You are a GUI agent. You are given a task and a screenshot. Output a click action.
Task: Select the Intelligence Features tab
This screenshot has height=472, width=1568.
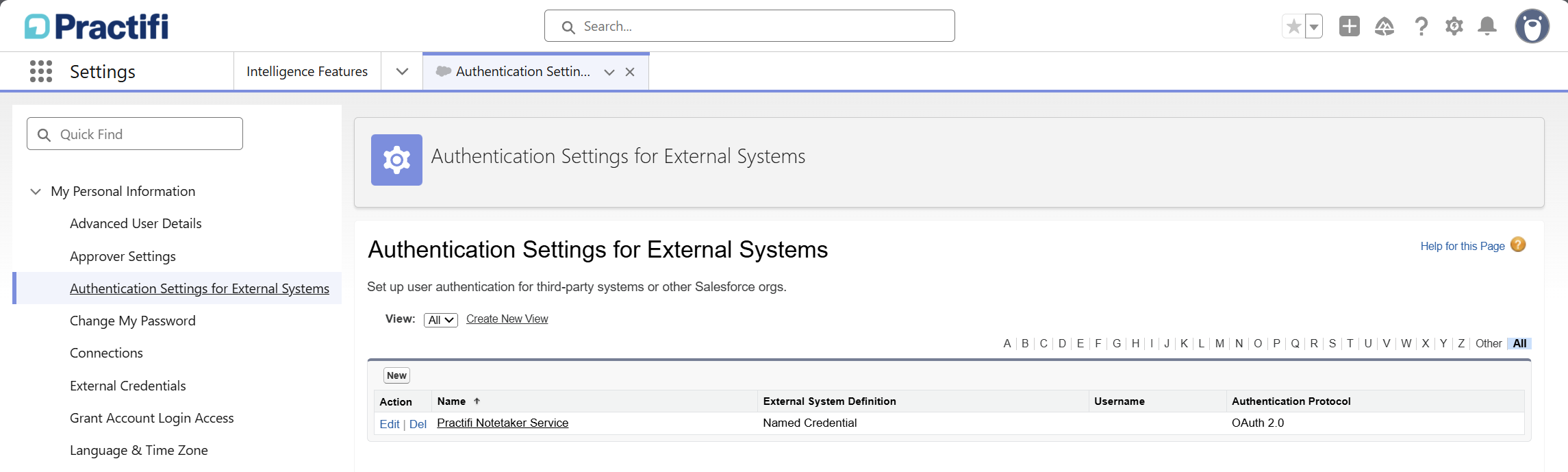click(x=307, y=71)
